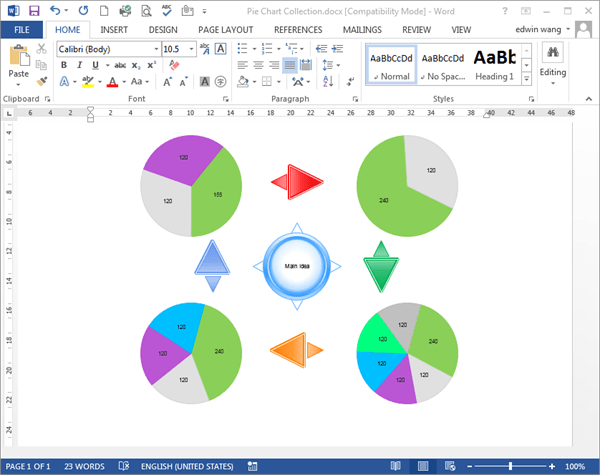The height and width of the screenshot is (475, 600).
Task: Decrease the paragraph indent
Action: 321,49
